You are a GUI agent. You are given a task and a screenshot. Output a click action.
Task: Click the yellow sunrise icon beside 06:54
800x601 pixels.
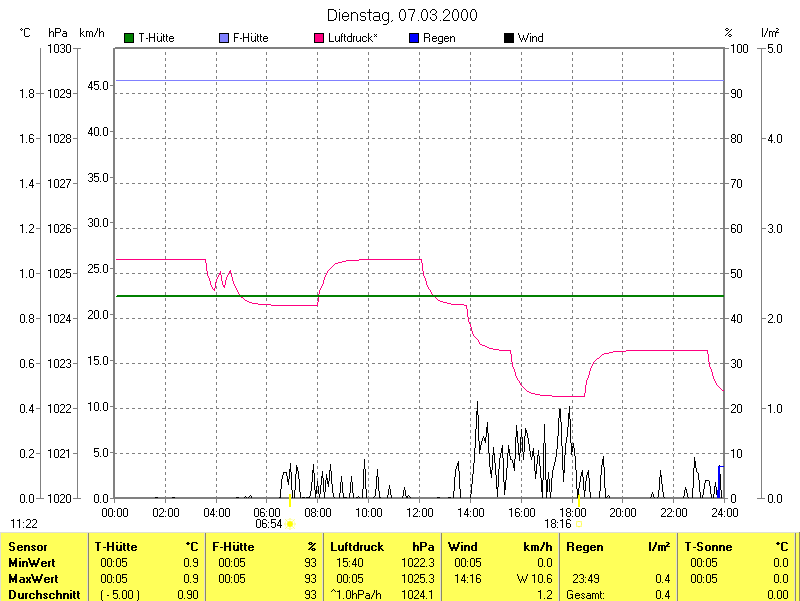point(291,523)
